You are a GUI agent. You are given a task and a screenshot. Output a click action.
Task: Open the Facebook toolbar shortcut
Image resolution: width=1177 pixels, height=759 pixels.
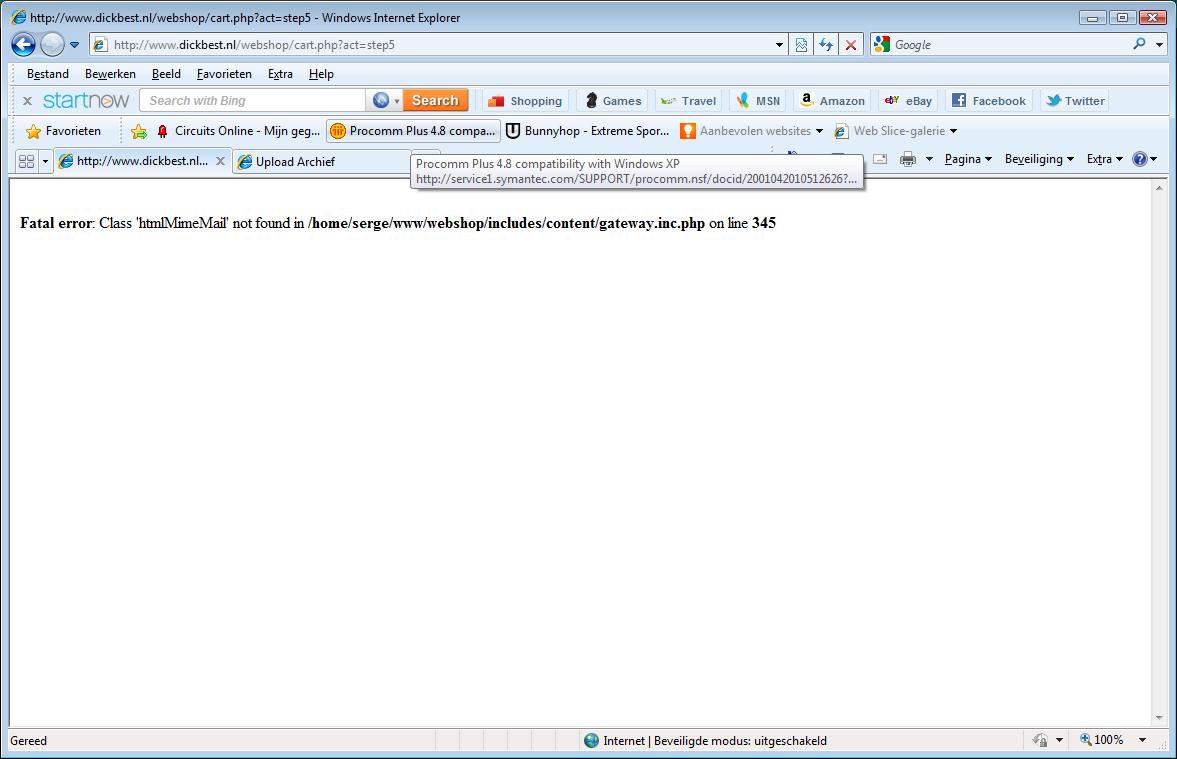tap(988, 101)
